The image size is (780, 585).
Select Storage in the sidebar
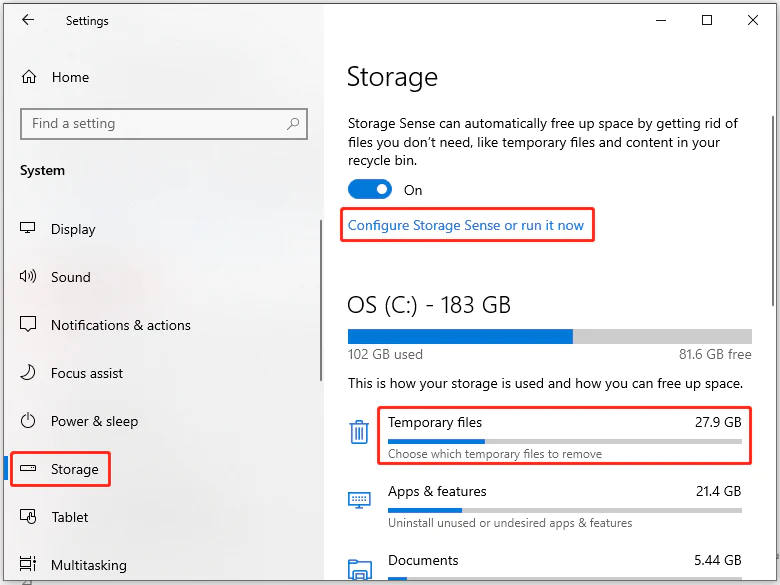[x=75, y=469]
